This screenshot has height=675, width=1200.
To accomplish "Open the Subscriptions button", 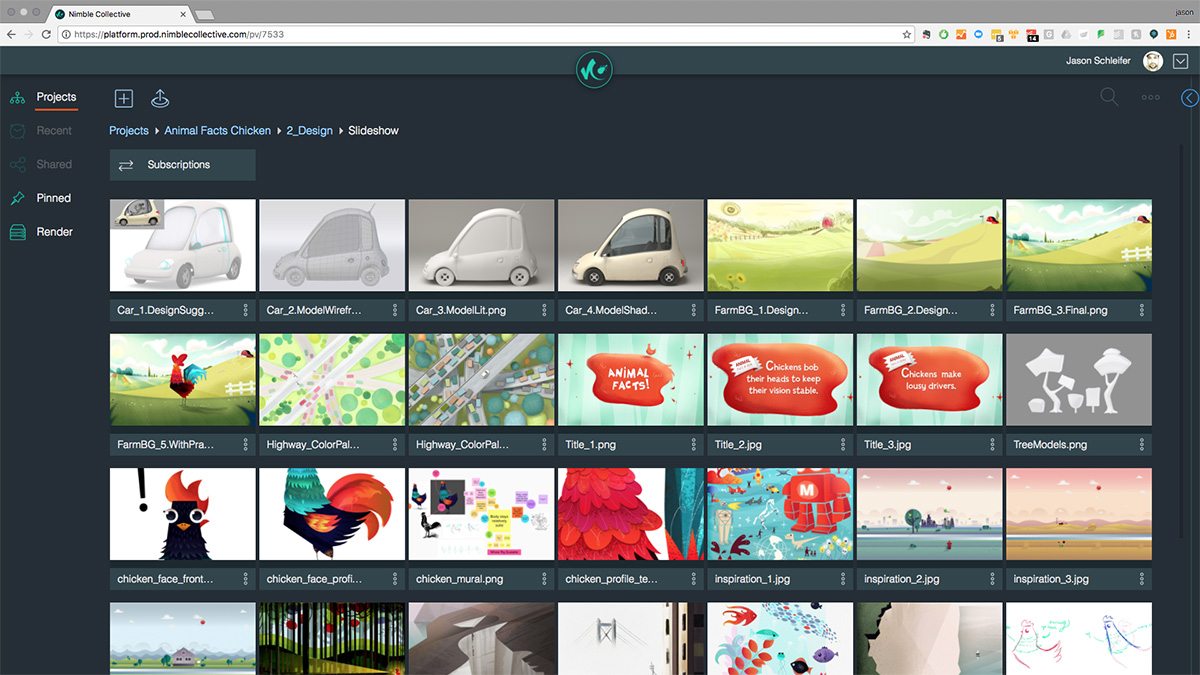I will (x=182, y=165).
